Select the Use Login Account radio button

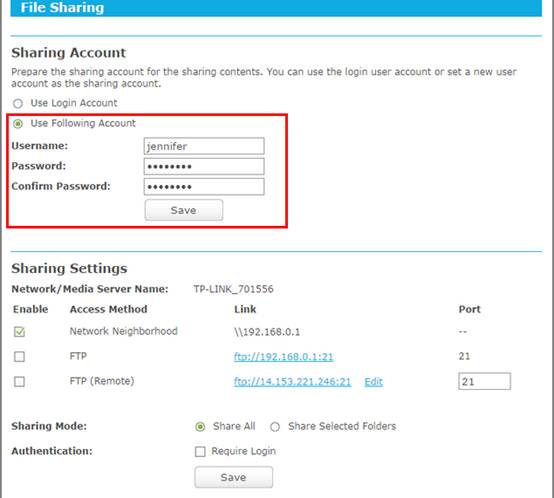[18, 103]
